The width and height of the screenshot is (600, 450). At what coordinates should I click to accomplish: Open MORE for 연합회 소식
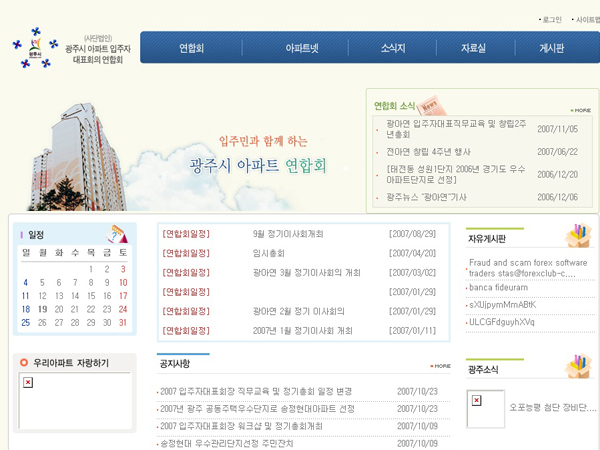pyautogui.click(x=580, y=110)
